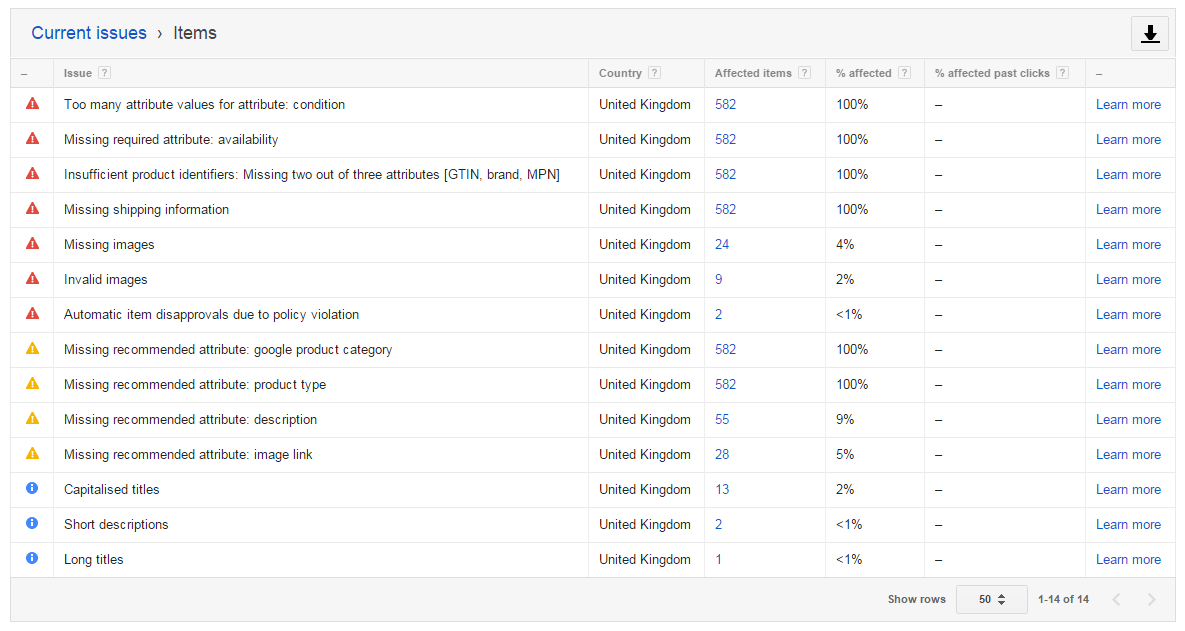Sort by the Issue column header
1185x631 pixels.
(77, 73)
